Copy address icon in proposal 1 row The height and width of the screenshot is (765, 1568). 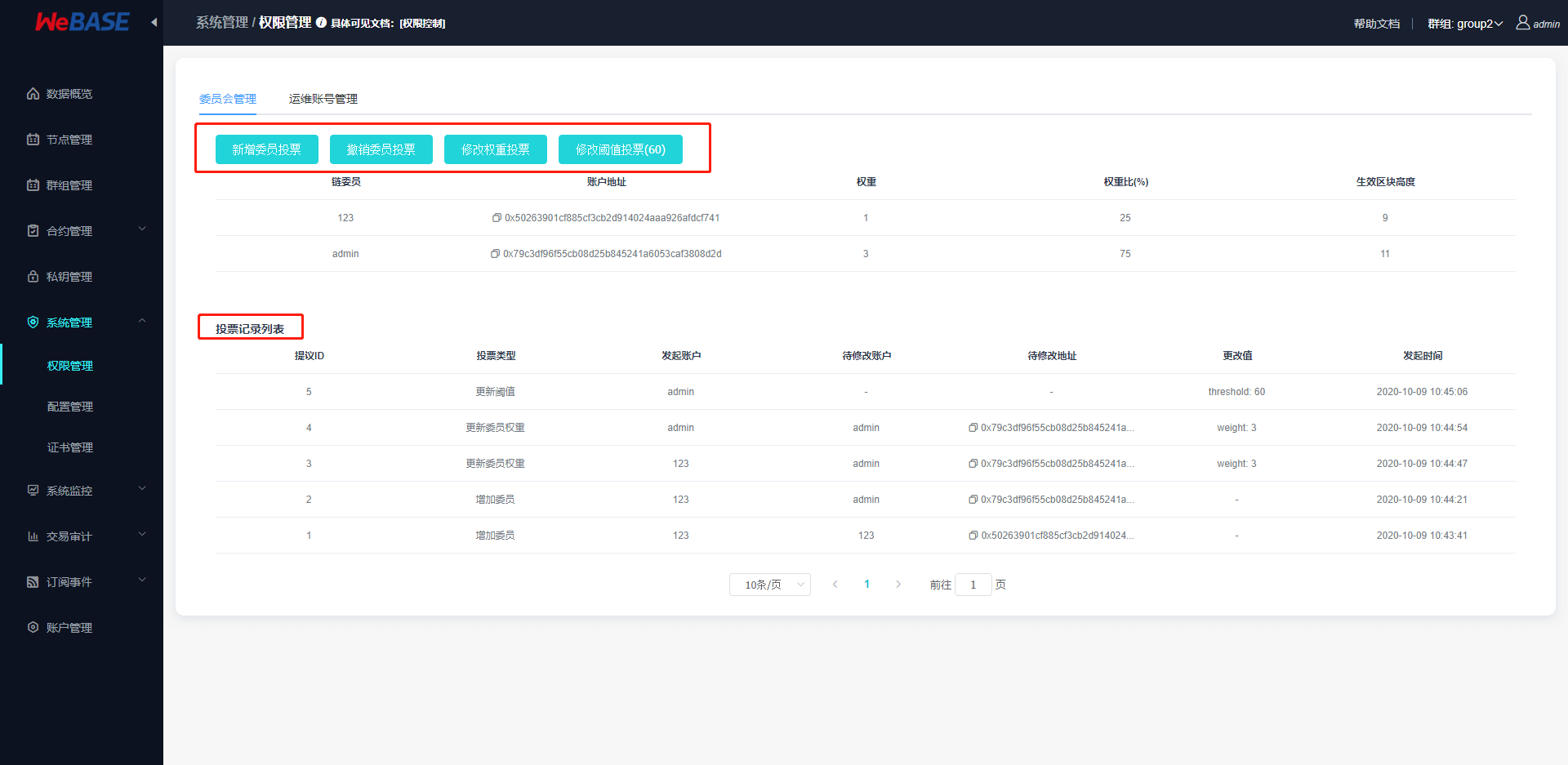click(x=973, y=536)
